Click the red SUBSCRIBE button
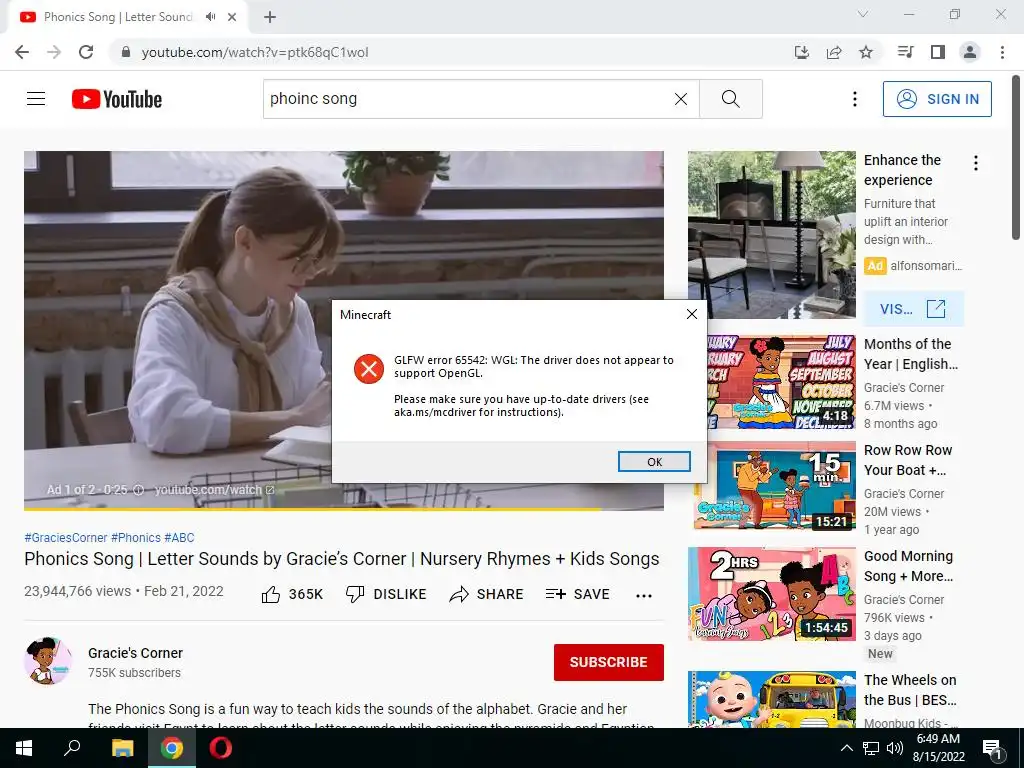 [x=609, y=662]
